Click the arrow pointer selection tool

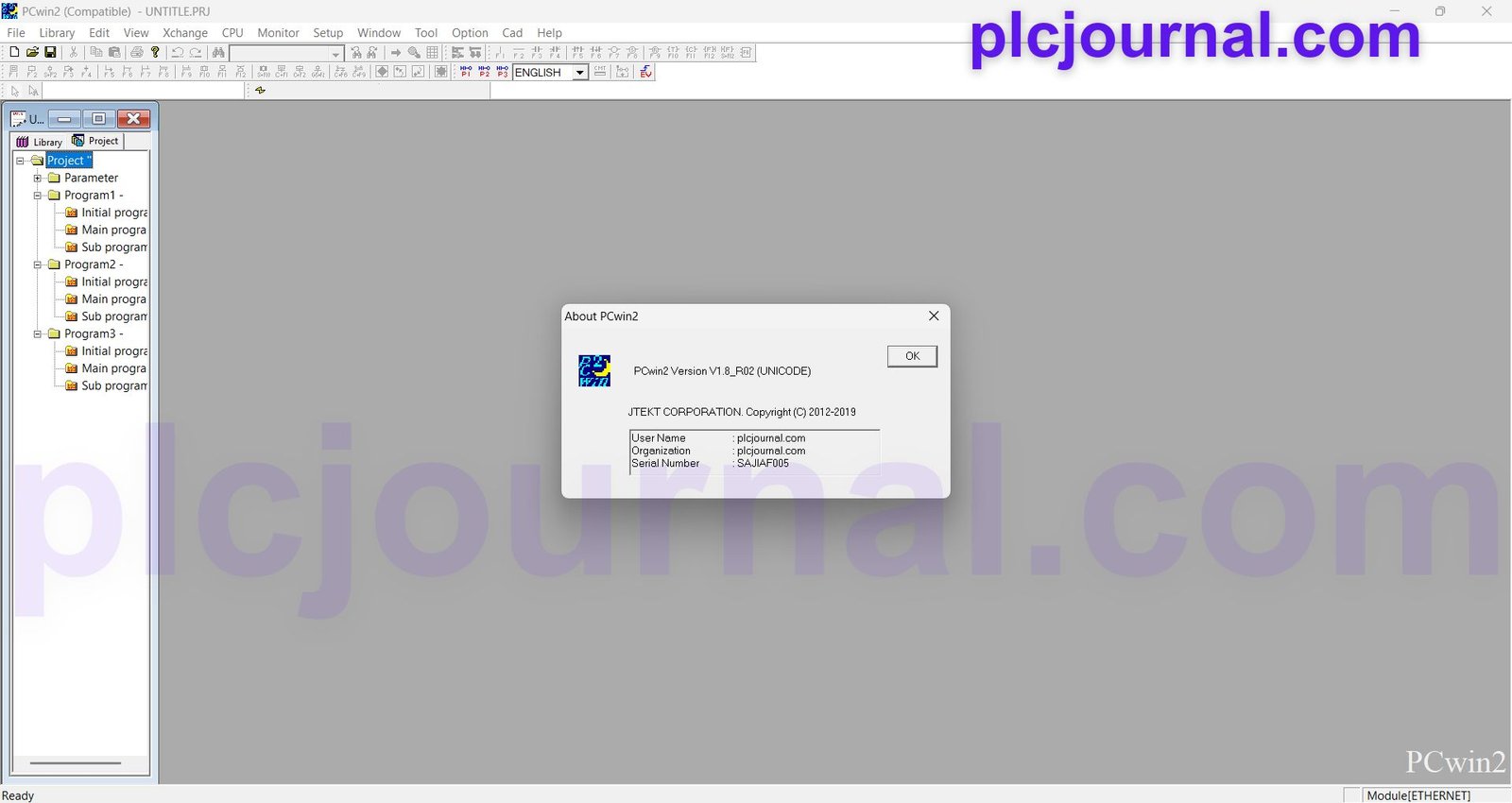pyautogui.click(x=15, y=91)
